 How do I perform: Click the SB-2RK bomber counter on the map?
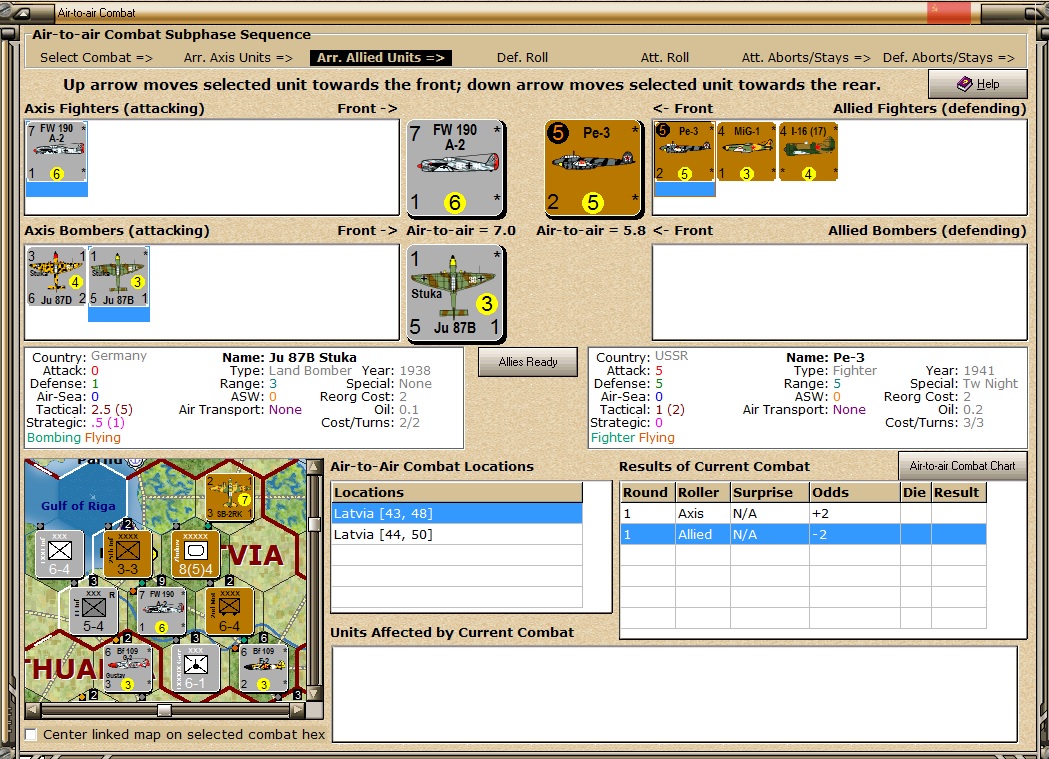click(230, 497)
